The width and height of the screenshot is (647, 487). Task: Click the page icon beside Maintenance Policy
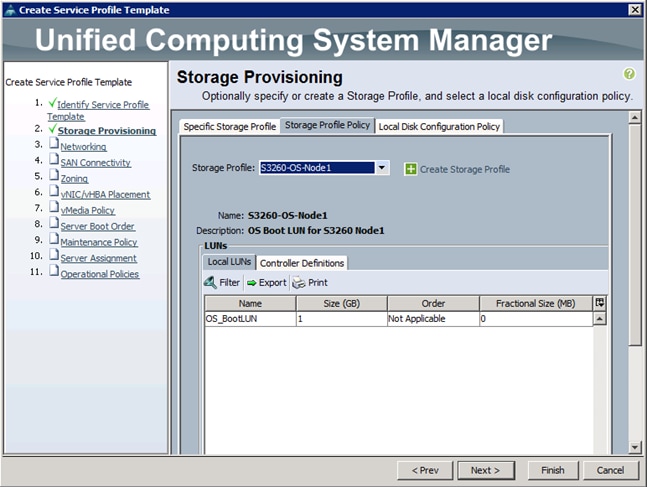tap(54, 239)
